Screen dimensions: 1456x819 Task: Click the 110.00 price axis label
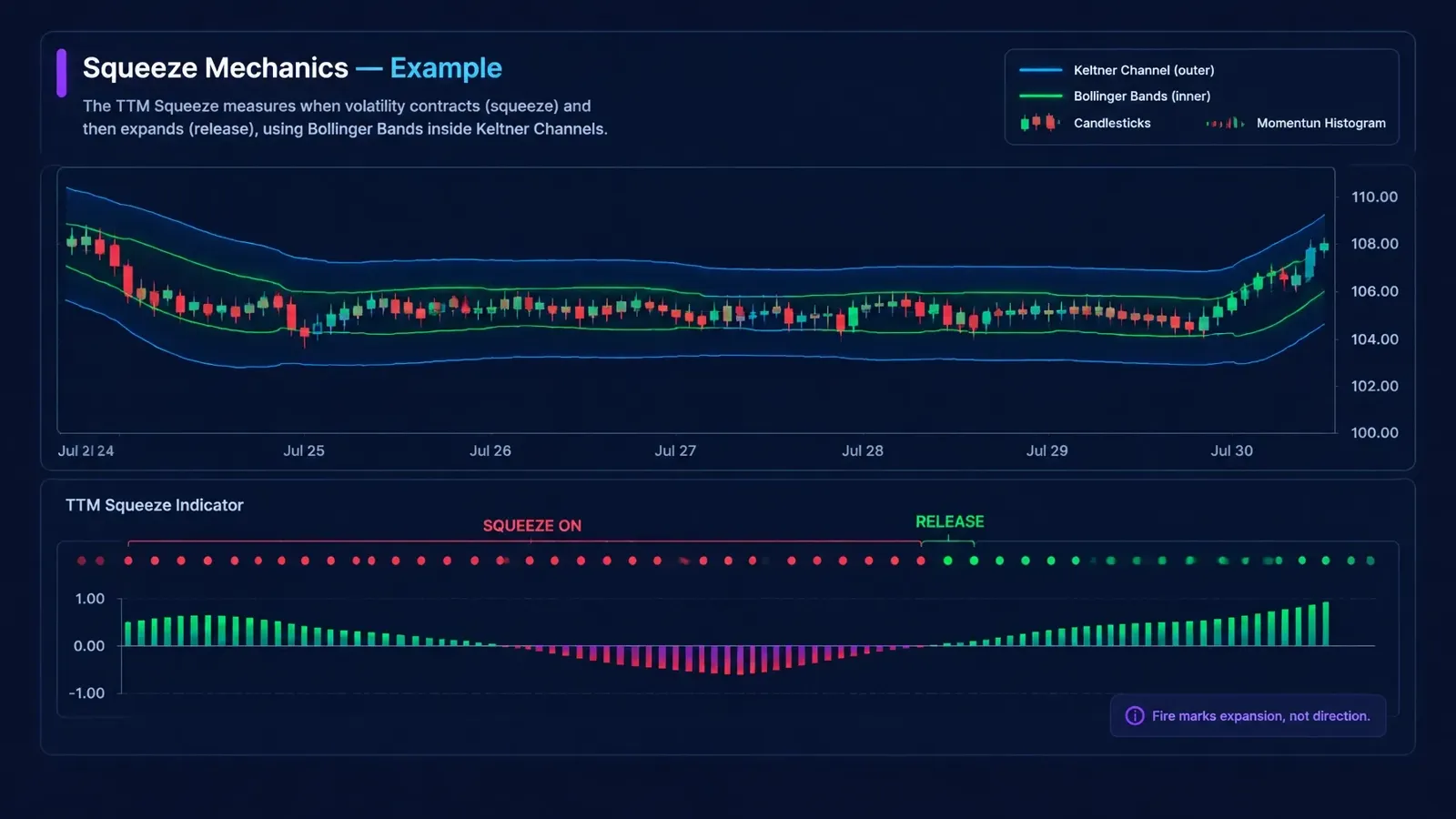pyautogui.click(x=1374, y=197)
